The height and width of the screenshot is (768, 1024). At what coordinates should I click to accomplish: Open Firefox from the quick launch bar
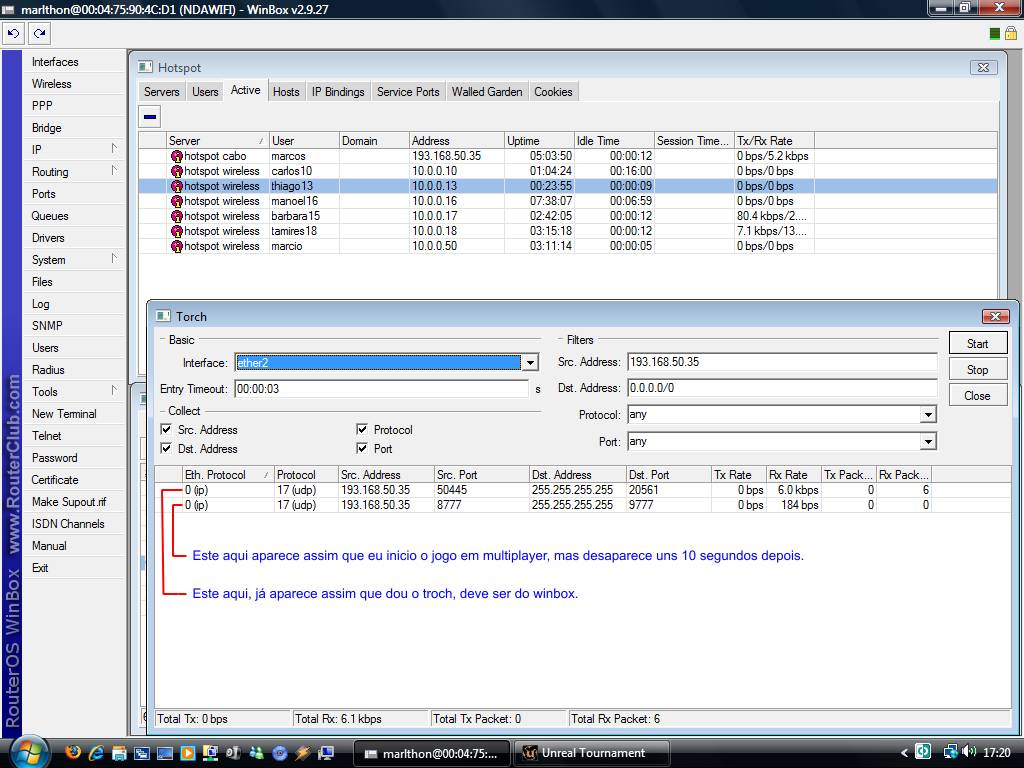click(72, 752)
